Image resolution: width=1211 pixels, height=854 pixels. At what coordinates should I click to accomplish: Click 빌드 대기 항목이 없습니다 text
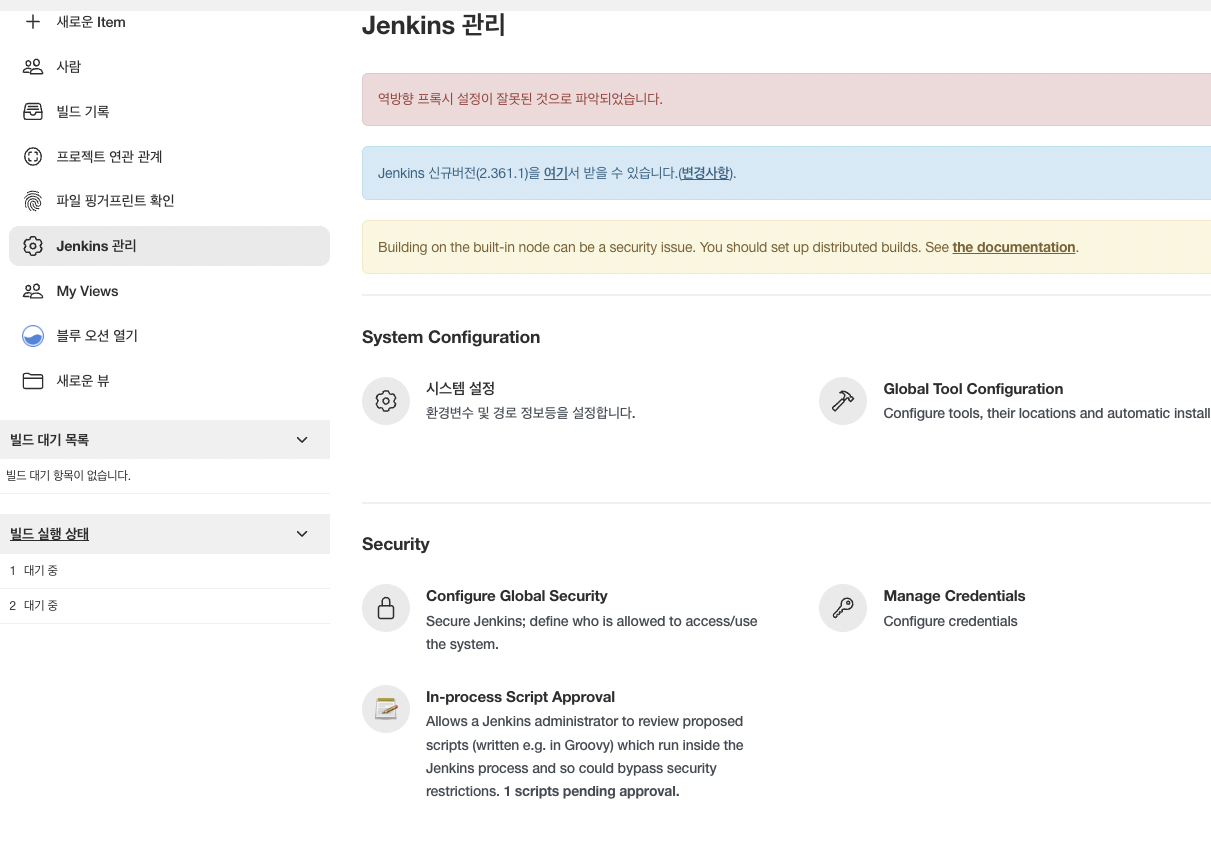coord(68,476)
